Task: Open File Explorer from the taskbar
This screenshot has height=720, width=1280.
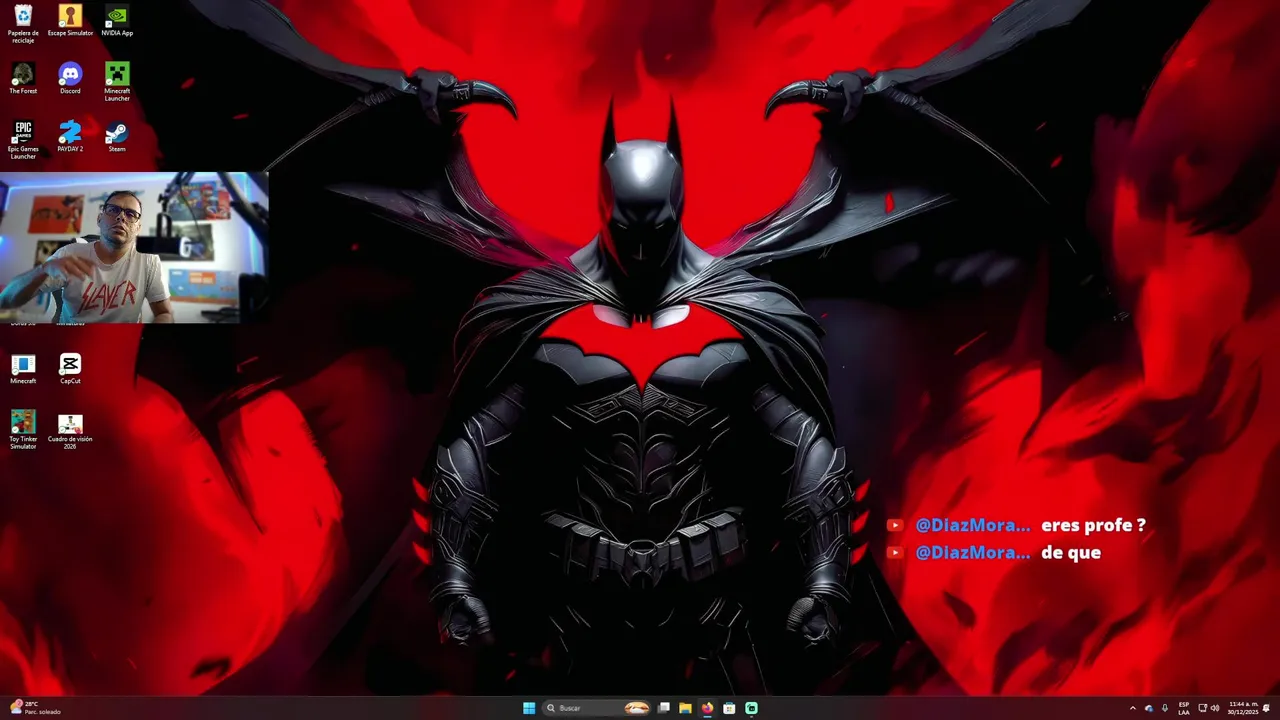Action: (x=685, y=708)
